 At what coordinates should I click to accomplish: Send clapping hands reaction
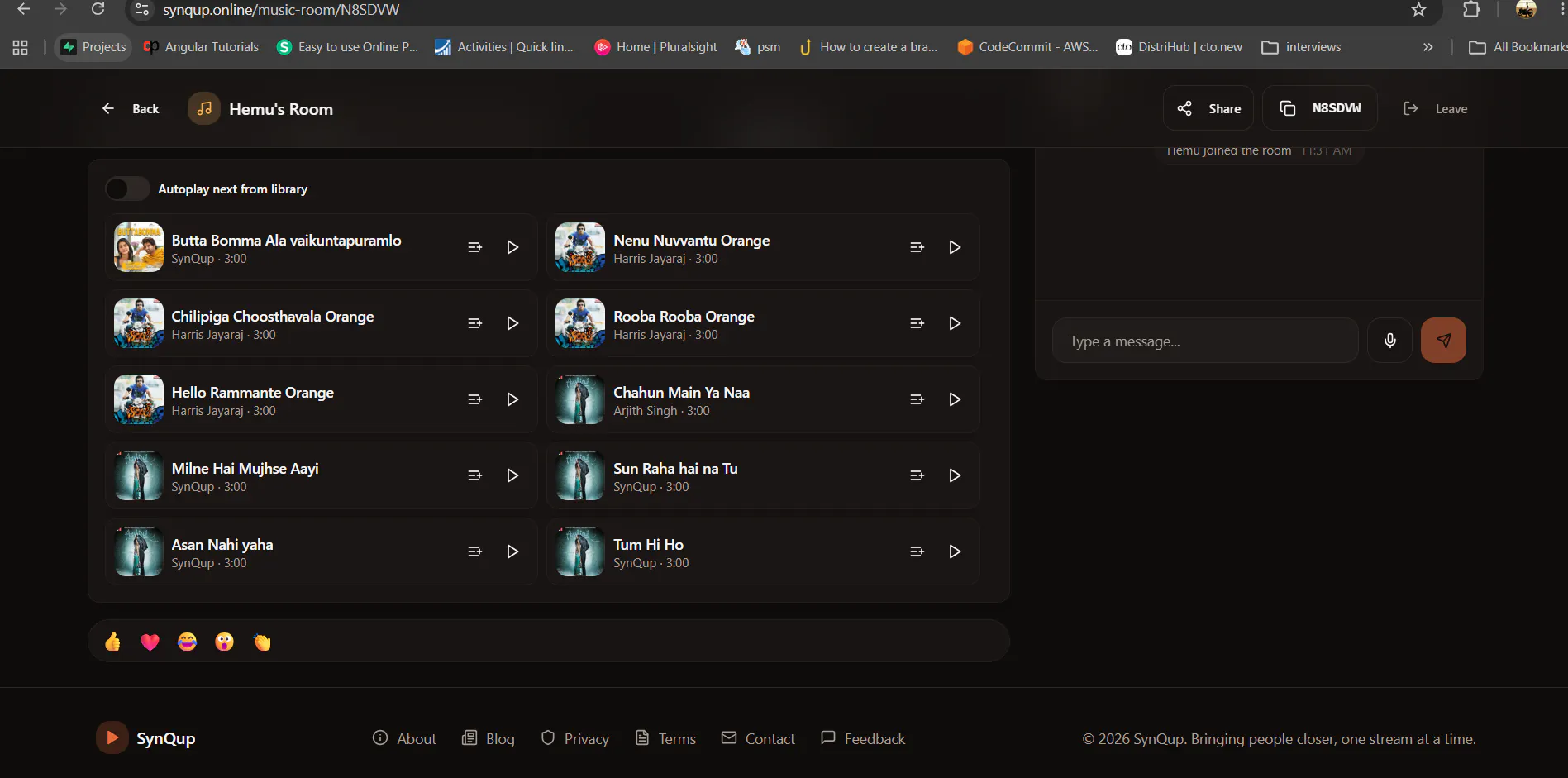pyautogui.click(x=262, y=642)
